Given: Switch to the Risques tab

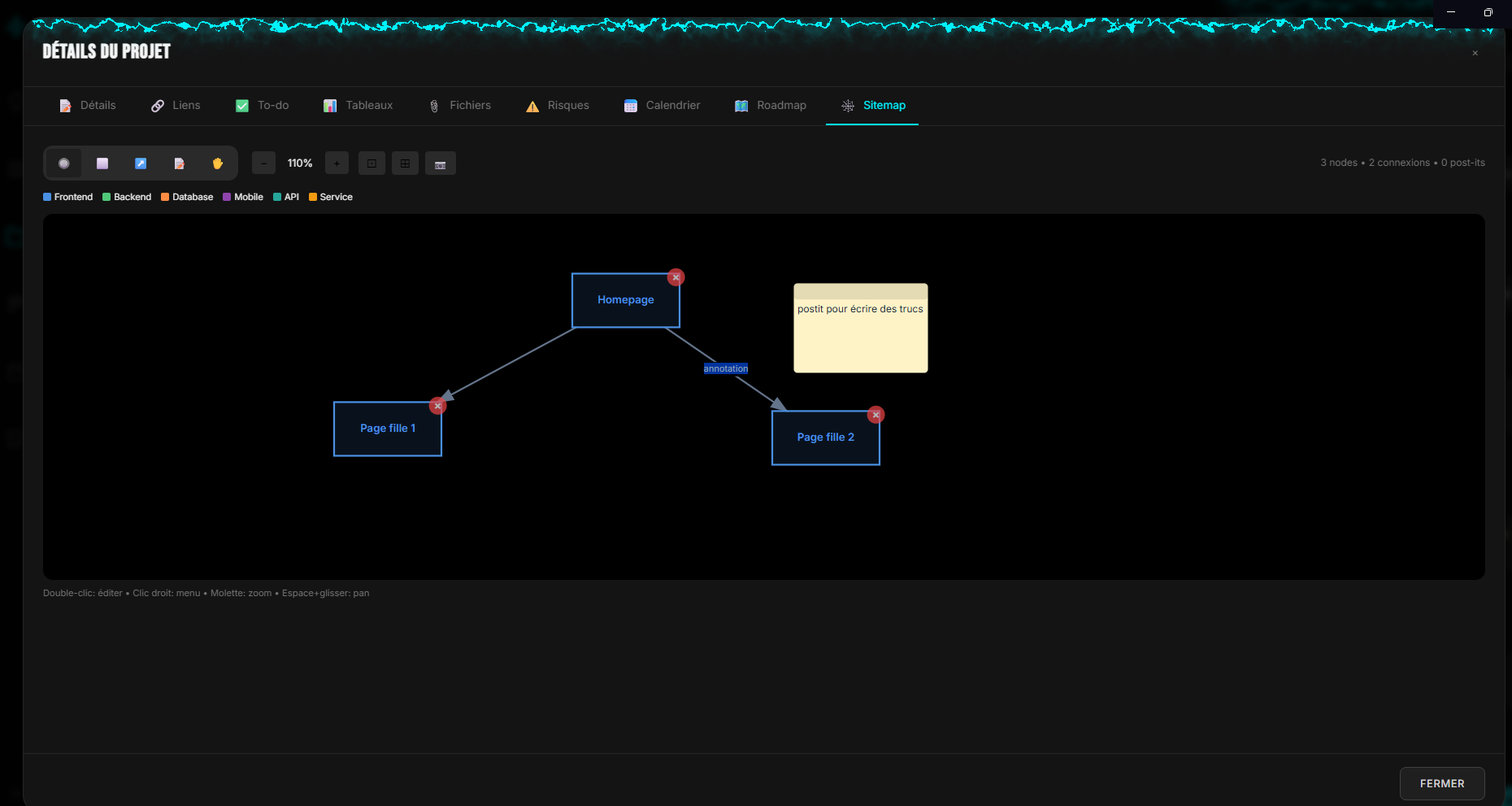Looking at the screenshot, I should pos(558,106).
